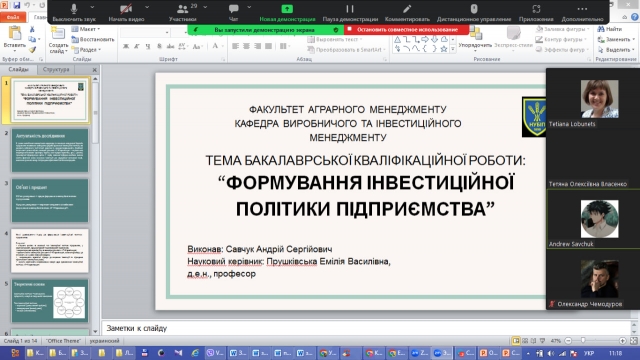Select the star shape in the gallery
640x360 pixels.
[x=444, y=49]
